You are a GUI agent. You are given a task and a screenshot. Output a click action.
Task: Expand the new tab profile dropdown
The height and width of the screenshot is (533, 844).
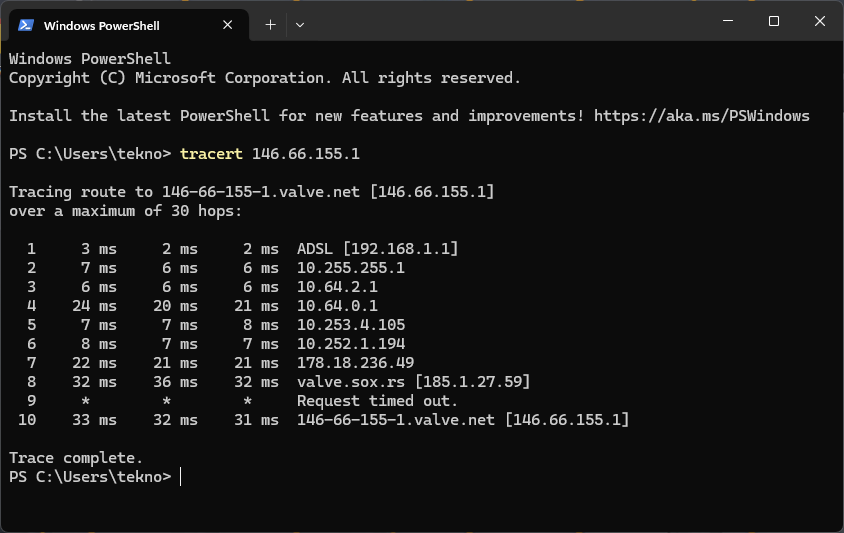(x=300, y=25)
